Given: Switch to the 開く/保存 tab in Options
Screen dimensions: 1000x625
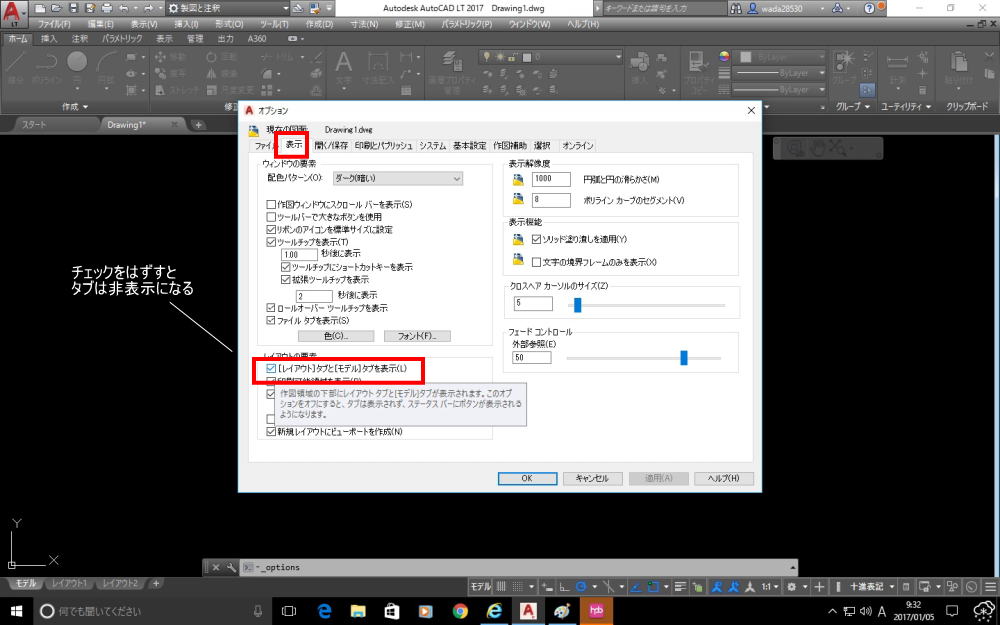Looking at the screenshot, I should (x=331, y=145).
